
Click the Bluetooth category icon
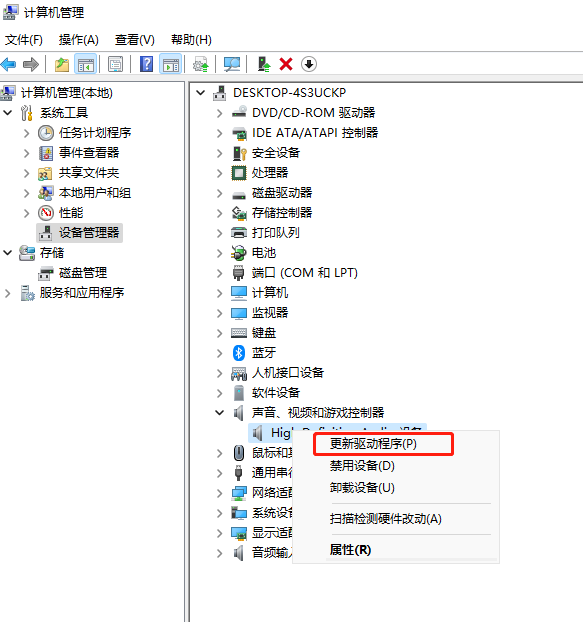pyautogui.click(x=238, y=353)
